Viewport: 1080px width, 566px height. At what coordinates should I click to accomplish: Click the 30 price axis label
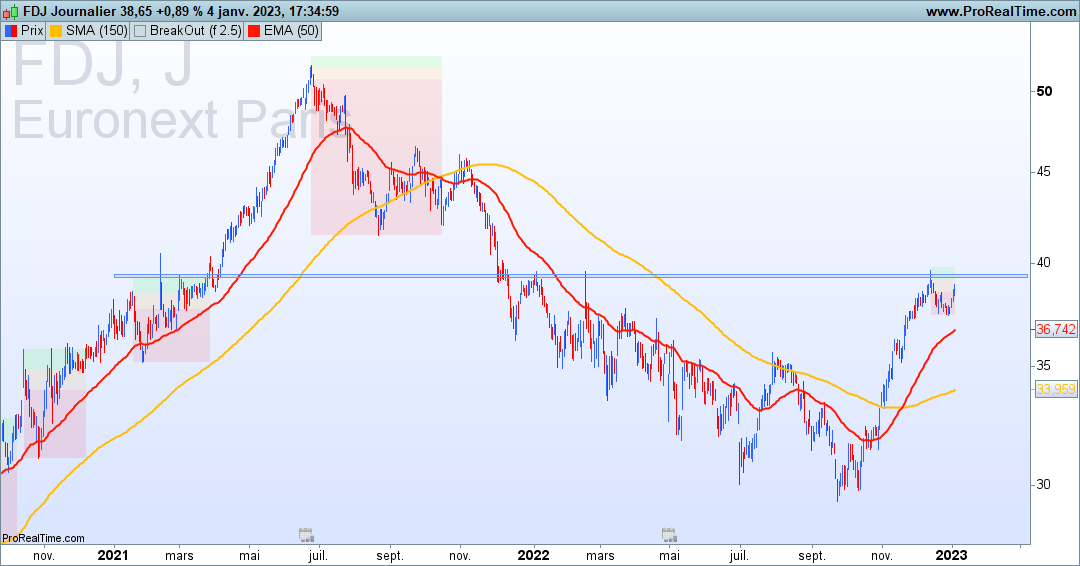point(1044,484)
